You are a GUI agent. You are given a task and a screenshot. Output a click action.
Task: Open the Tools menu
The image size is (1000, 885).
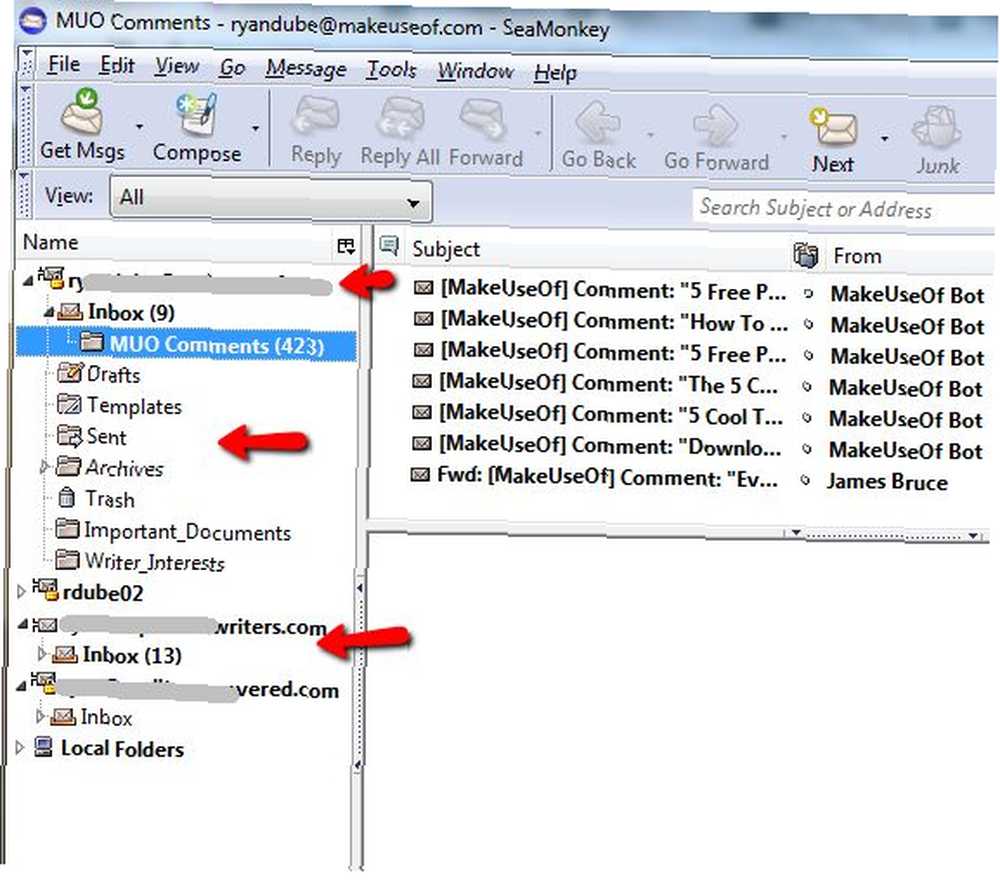(x=391, y=69)
